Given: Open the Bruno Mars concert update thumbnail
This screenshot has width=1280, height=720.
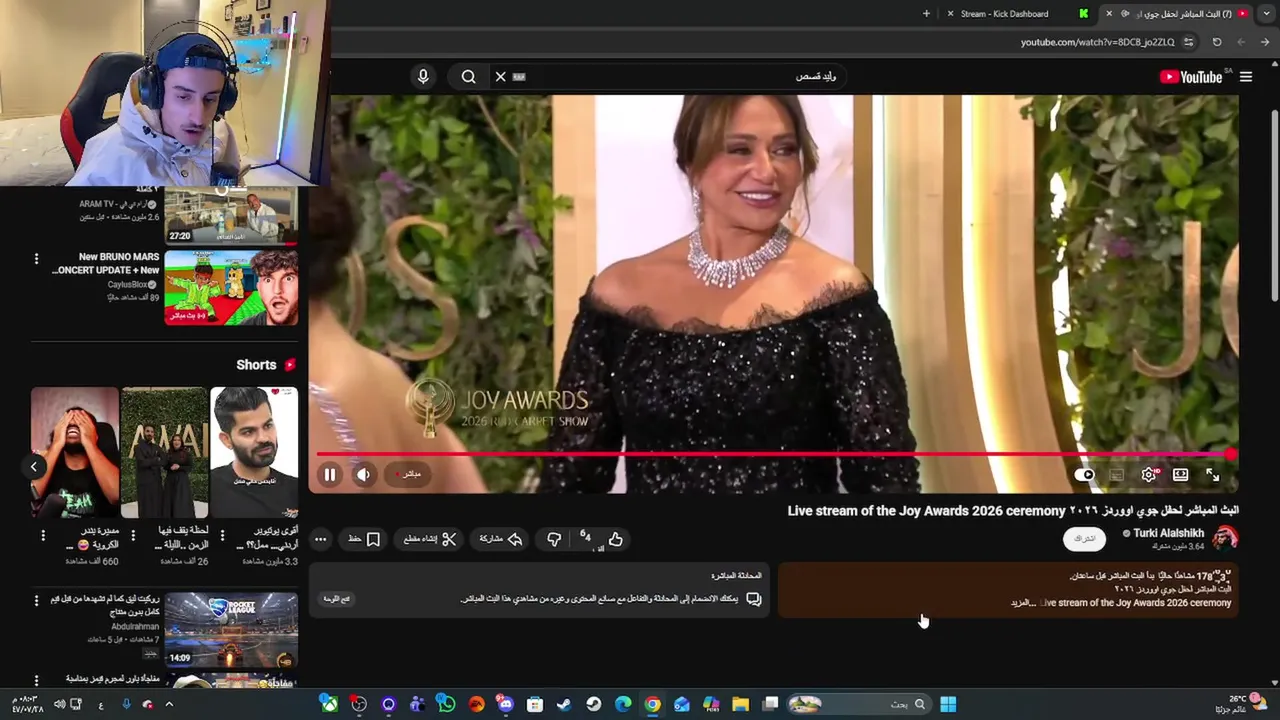Looking at the screenshot, I should 231,288.
